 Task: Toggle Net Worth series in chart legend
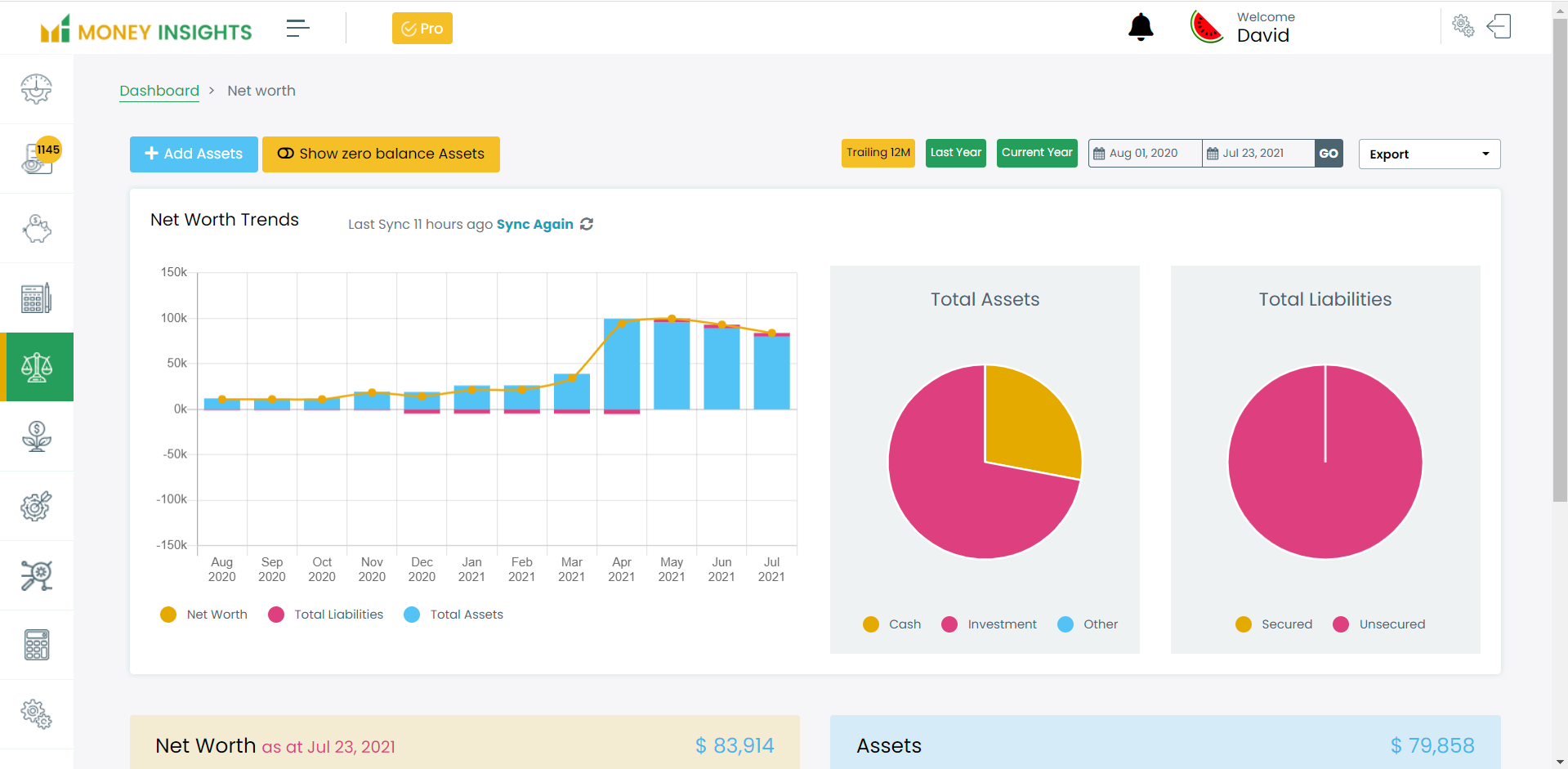click(204, 615)
